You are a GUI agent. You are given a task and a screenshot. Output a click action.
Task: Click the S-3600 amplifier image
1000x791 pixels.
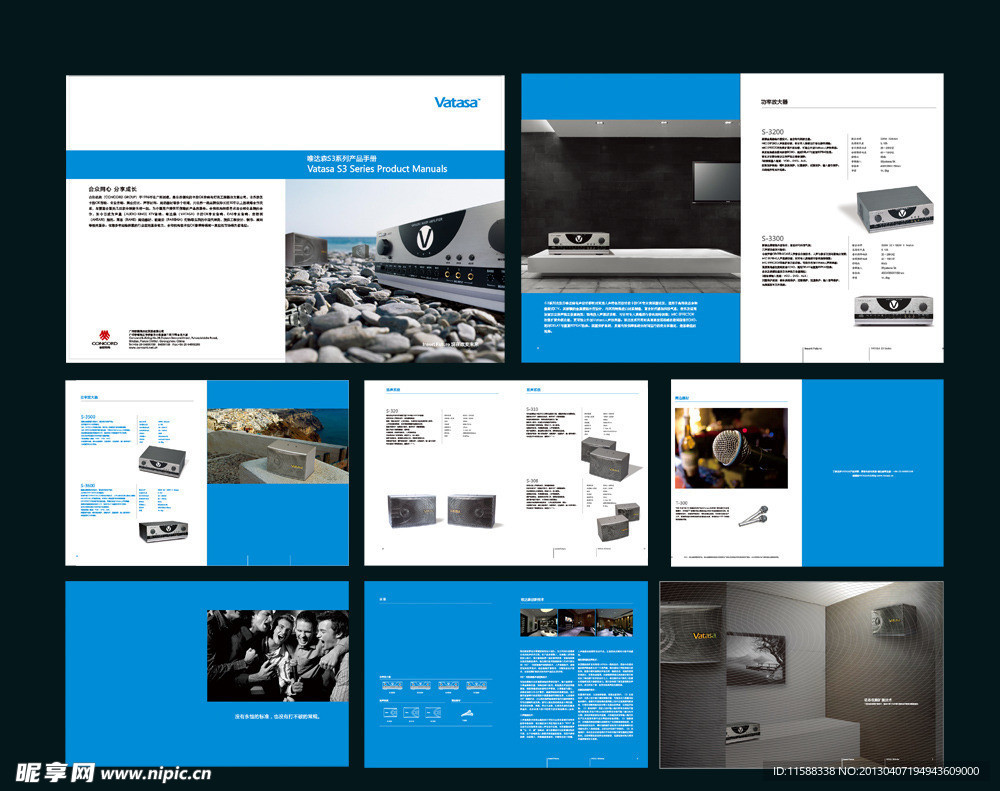[164, 531]
